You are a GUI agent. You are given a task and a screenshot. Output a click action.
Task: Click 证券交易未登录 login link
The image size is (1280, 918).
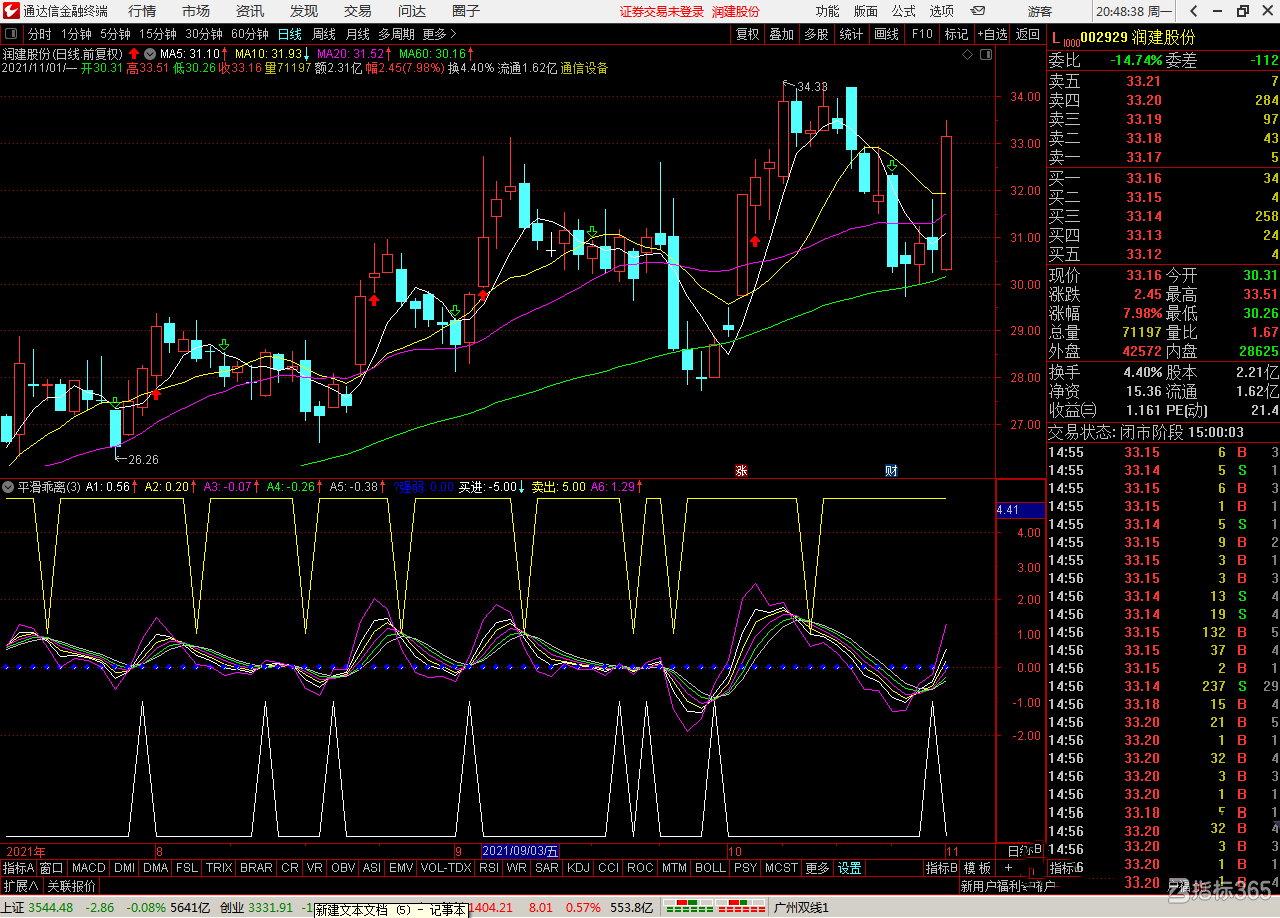662,11
